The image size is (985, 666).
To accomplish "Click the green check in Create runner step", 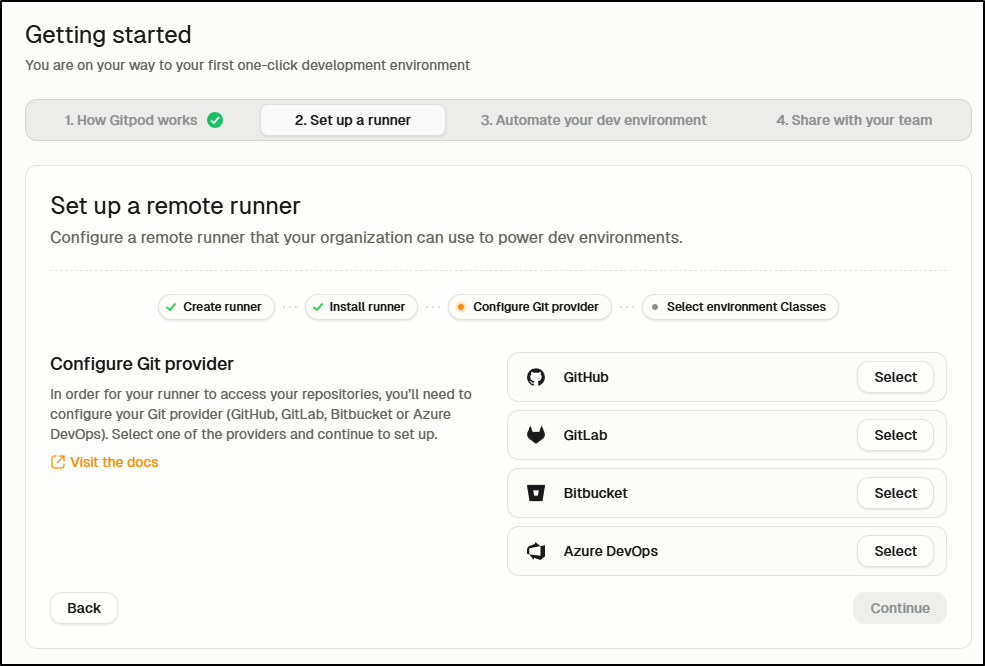I will pyautogui.click(x=171, y=307).
